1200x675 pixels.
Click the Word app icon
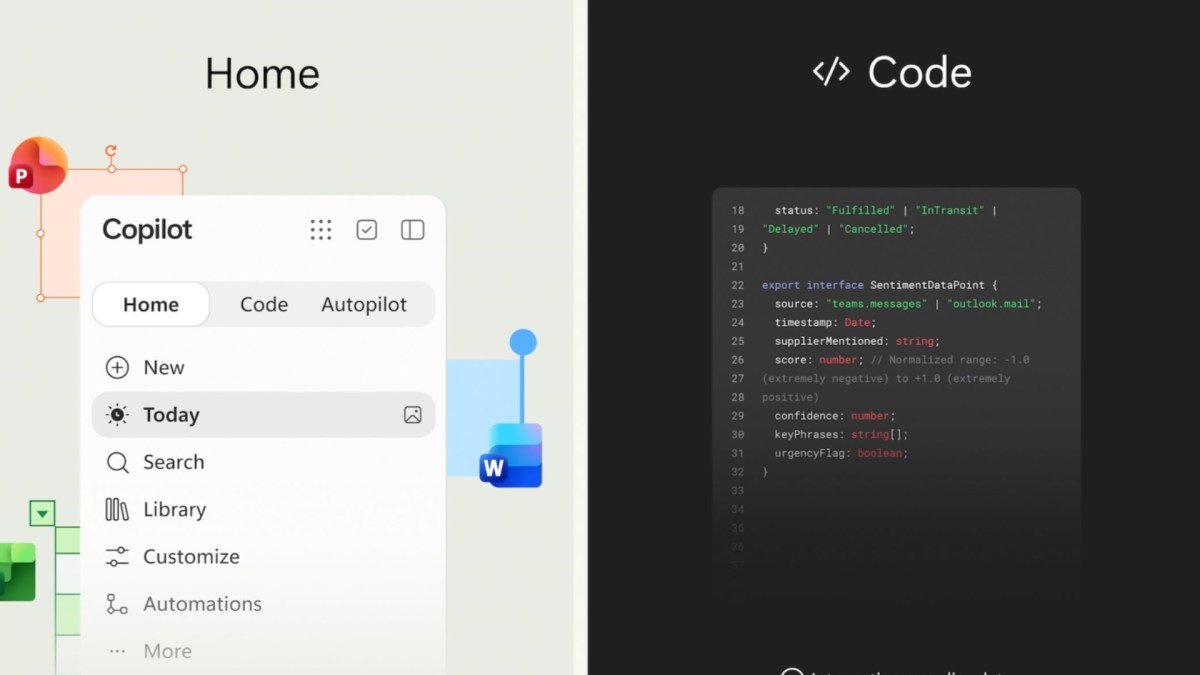coord(511,455)
